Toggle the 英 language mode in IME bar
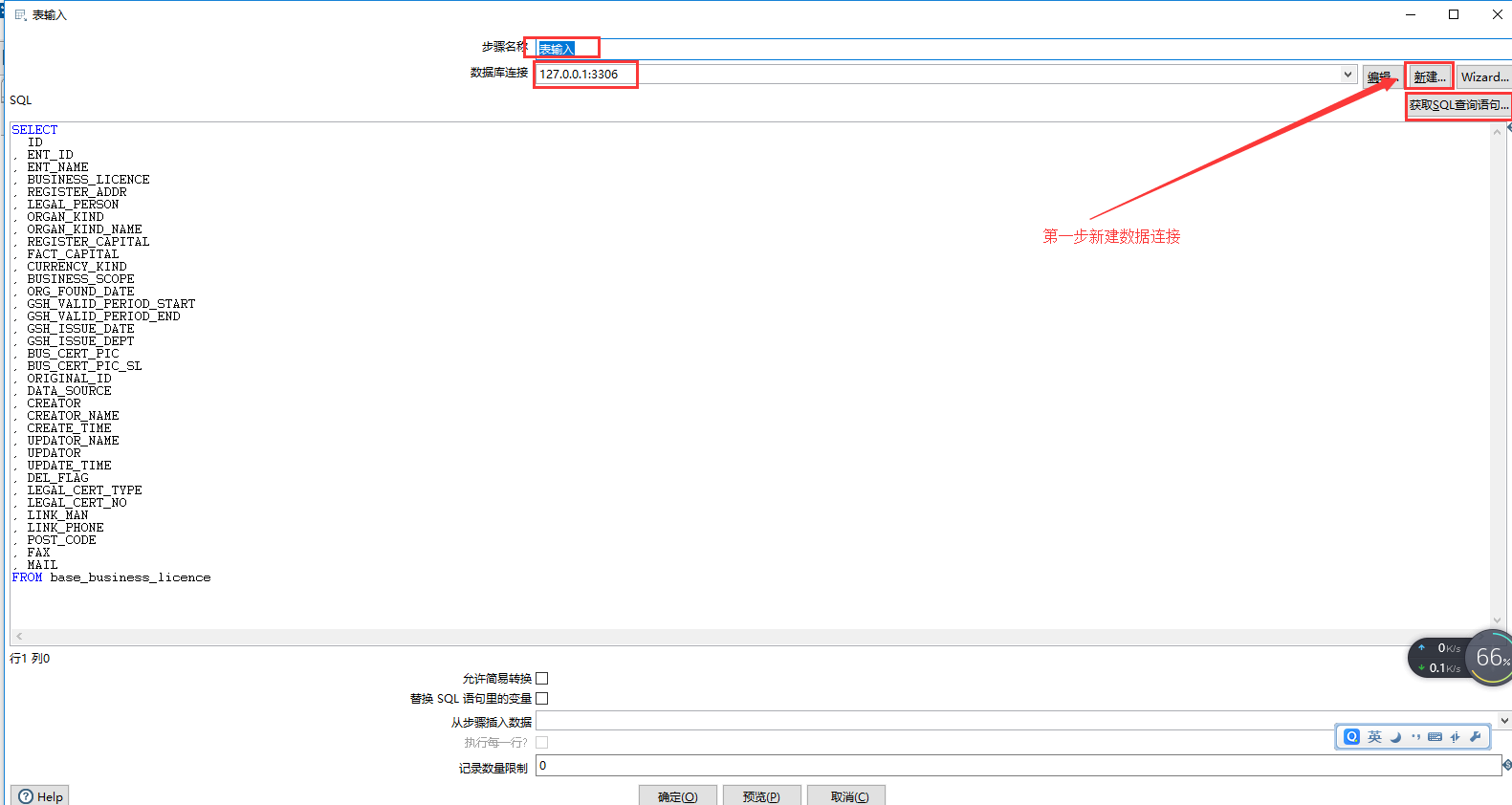The height and width of the screenshot is (805, 1512). tap(1374, 737)
